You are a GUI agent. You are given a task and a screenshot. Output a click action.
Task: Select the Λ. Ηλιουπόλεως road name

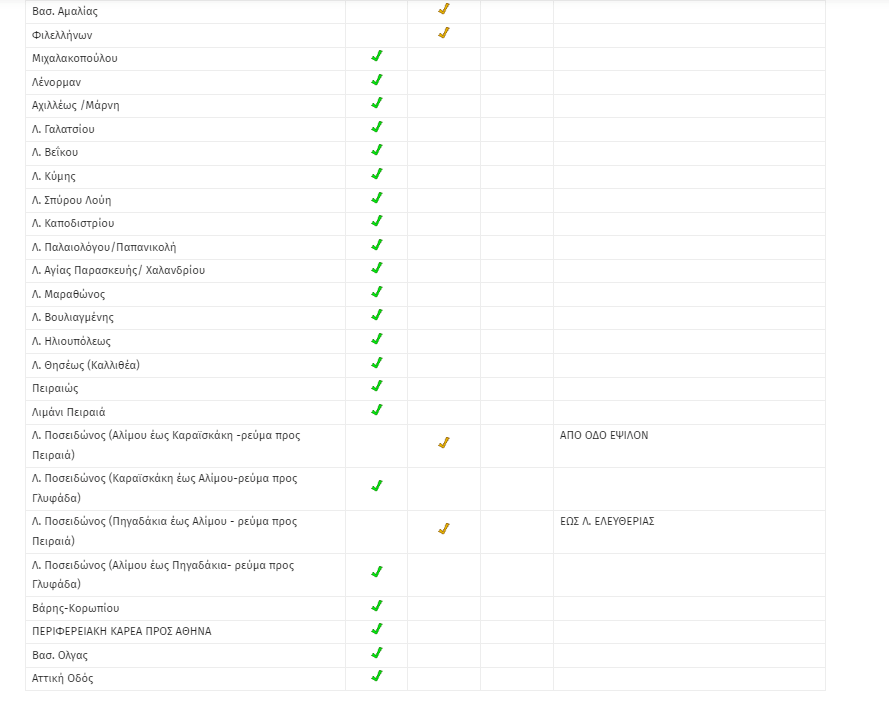(x=71, y=341)
